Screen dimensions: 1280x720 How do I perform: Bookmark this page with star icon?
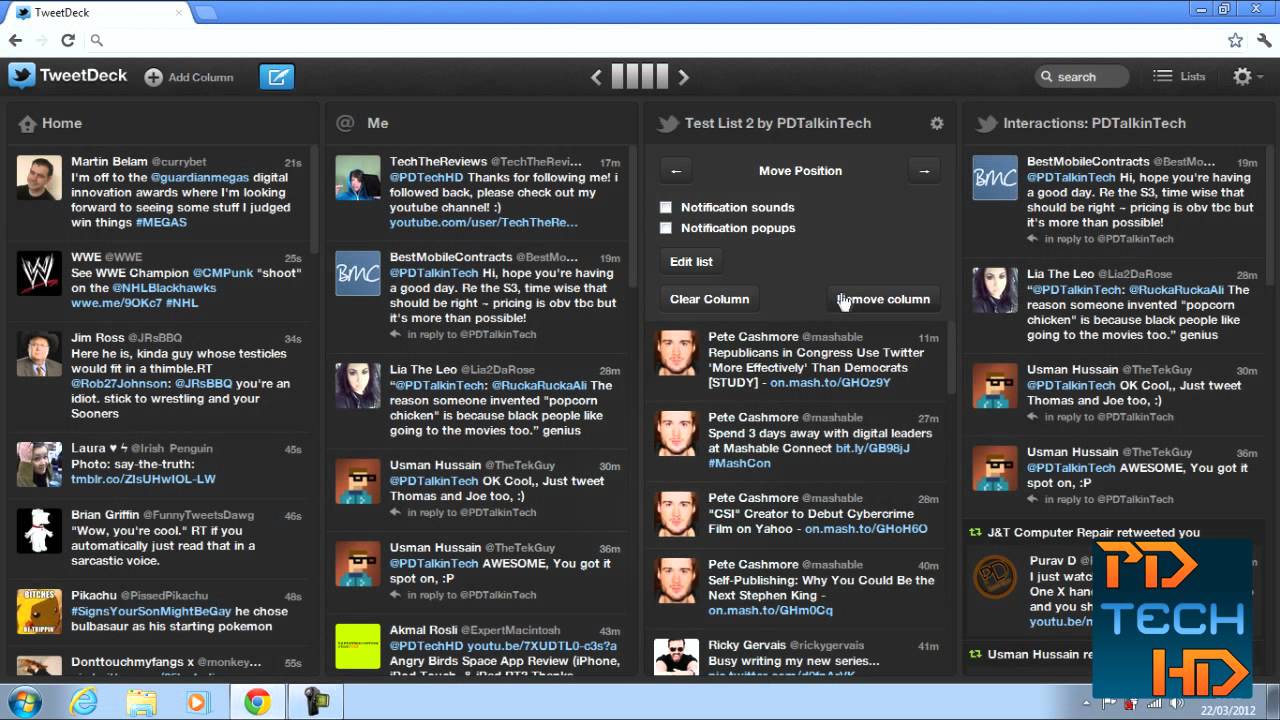1236,40
